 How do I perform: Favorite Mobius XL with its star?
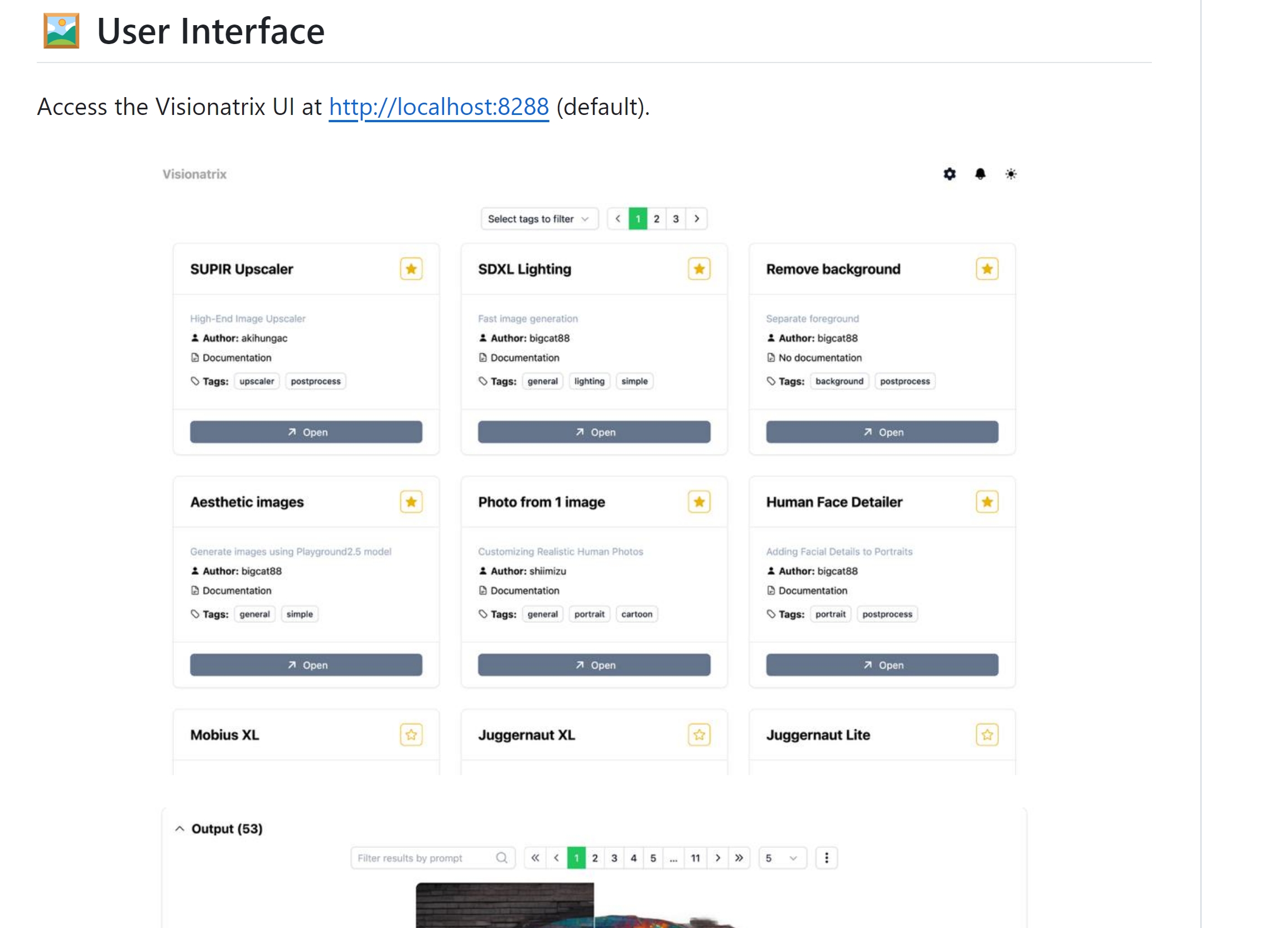click(x=411, y=735)
